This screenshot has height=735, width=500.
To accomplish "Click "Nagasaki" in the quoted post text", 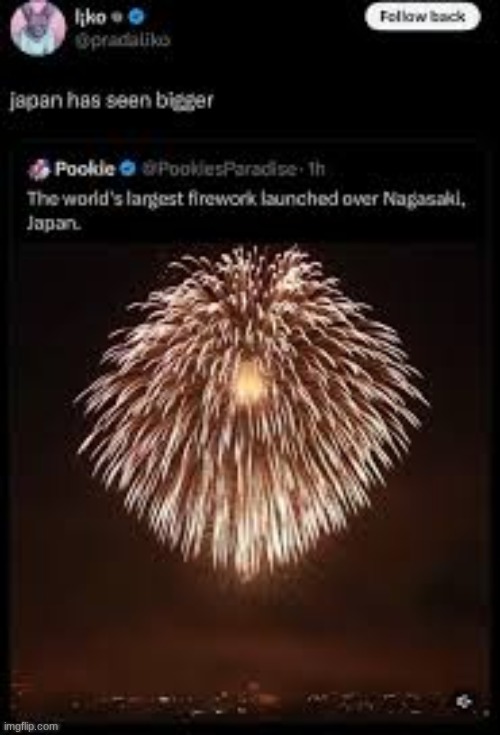I will [x=424, y=199].
